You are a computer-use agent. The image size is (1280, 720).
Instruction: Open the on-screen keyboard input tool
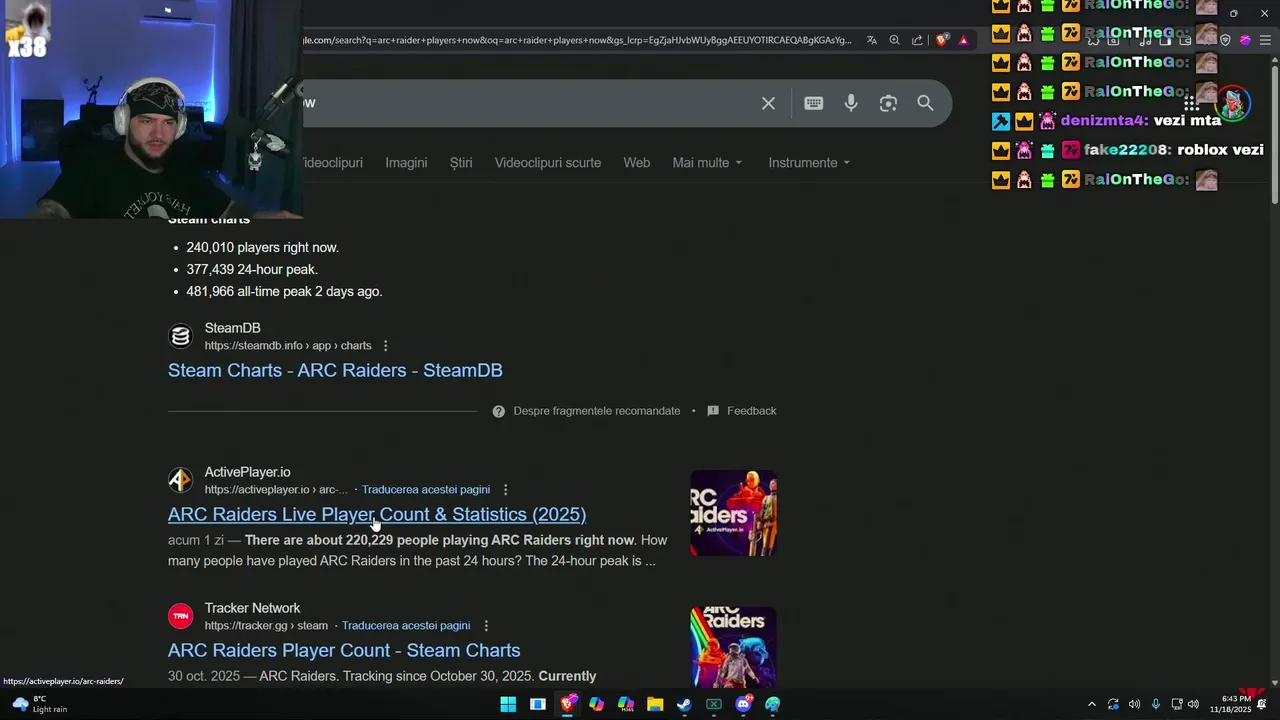tap(814, 103)
